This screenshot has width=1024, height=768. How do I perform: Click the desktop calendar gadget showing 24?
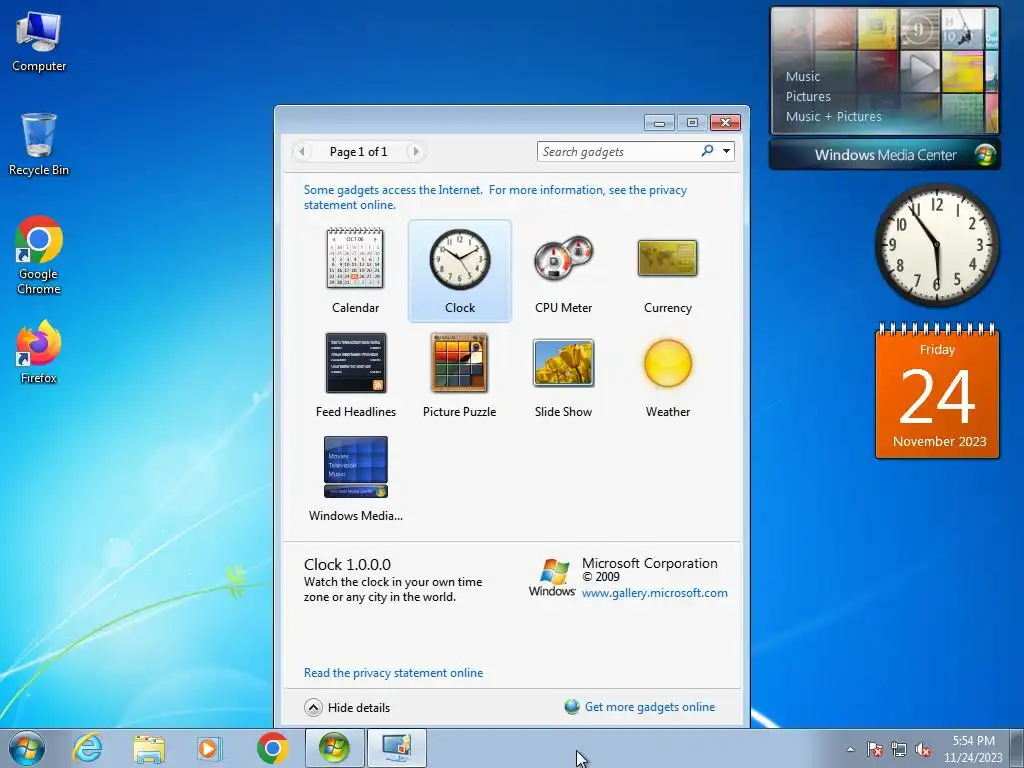(x=937, y=391)
